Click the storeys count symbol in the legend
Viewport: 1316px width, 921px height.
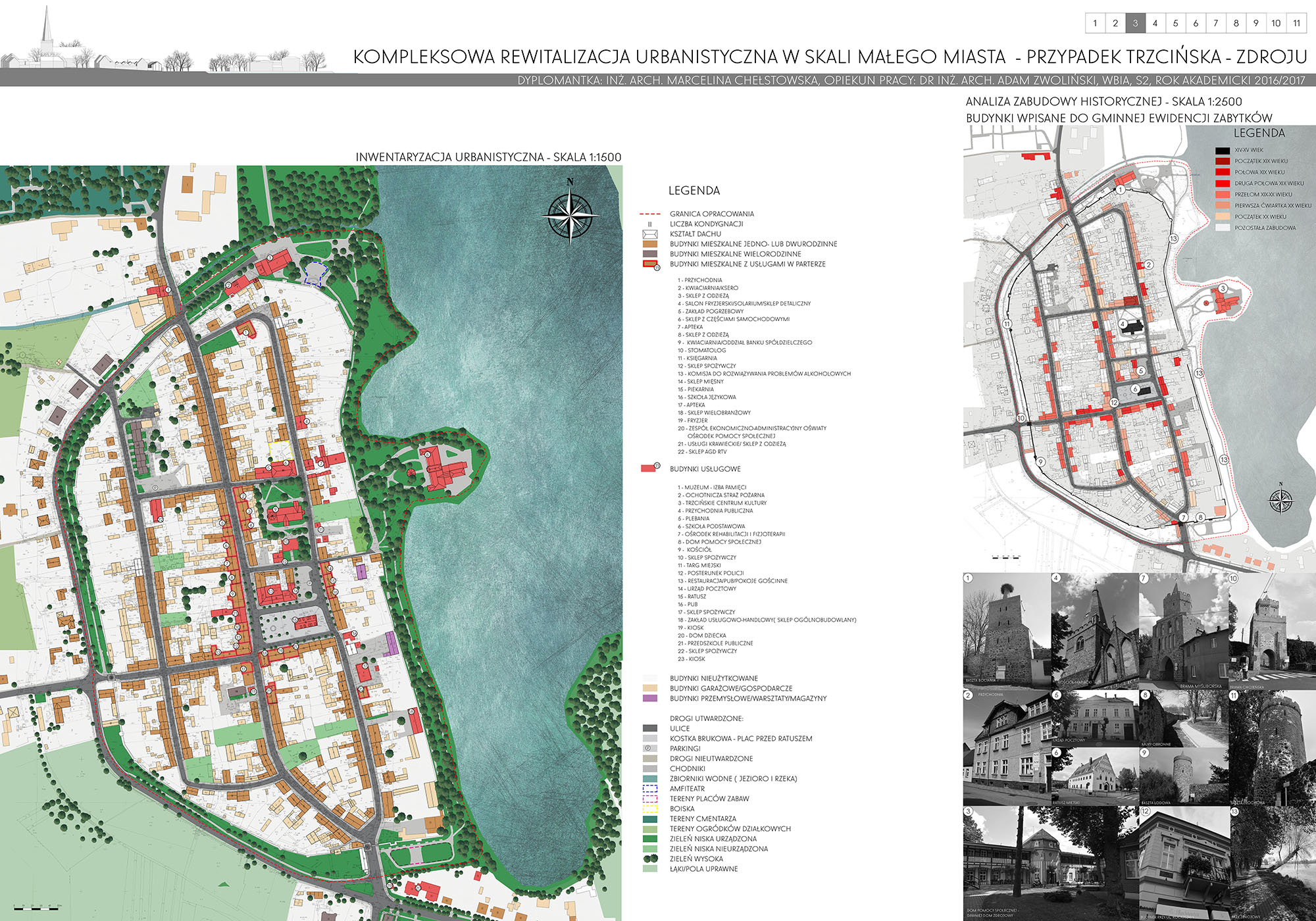pos(650,224)
